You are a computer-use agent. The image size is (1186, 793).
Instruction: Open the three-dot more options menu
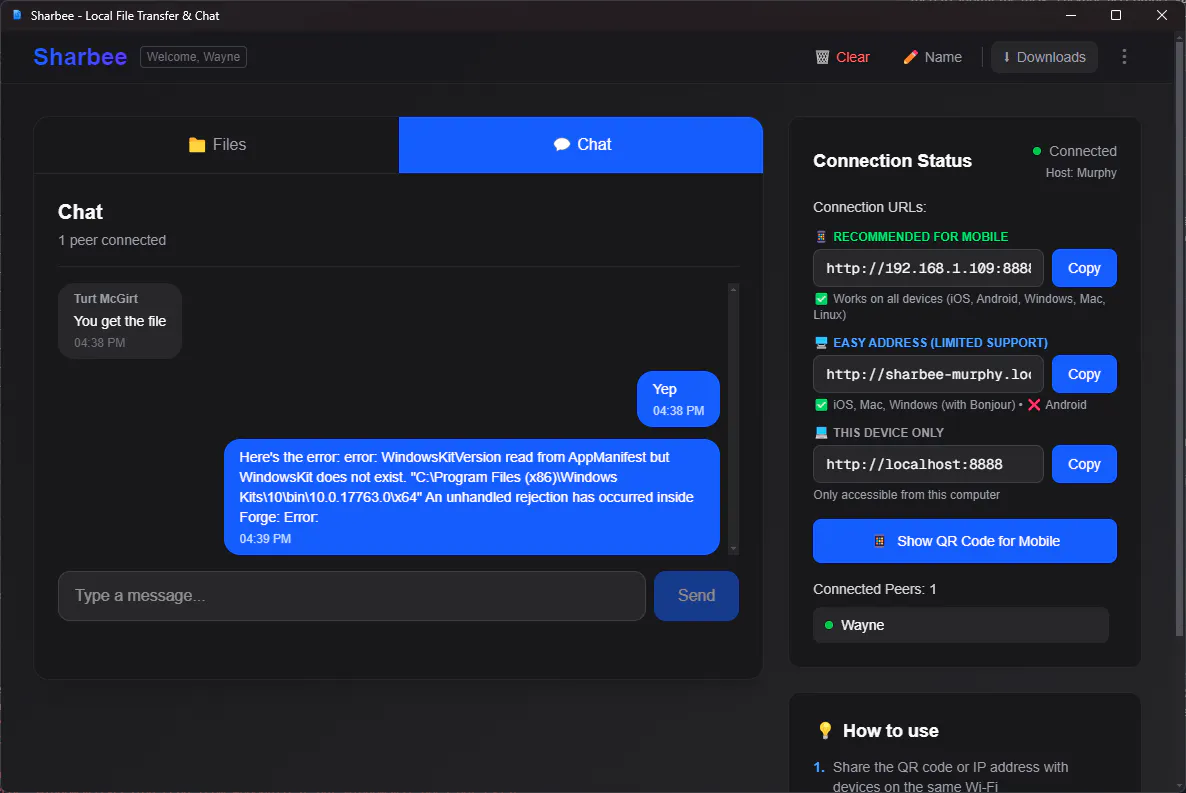[1124, 57]
